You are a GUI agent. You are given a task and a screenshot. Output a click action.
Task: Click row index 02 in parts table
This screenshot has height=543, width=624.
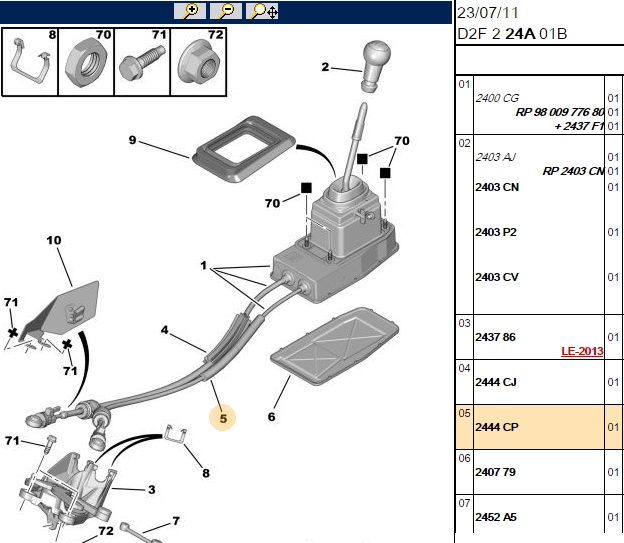coord(464,143)
